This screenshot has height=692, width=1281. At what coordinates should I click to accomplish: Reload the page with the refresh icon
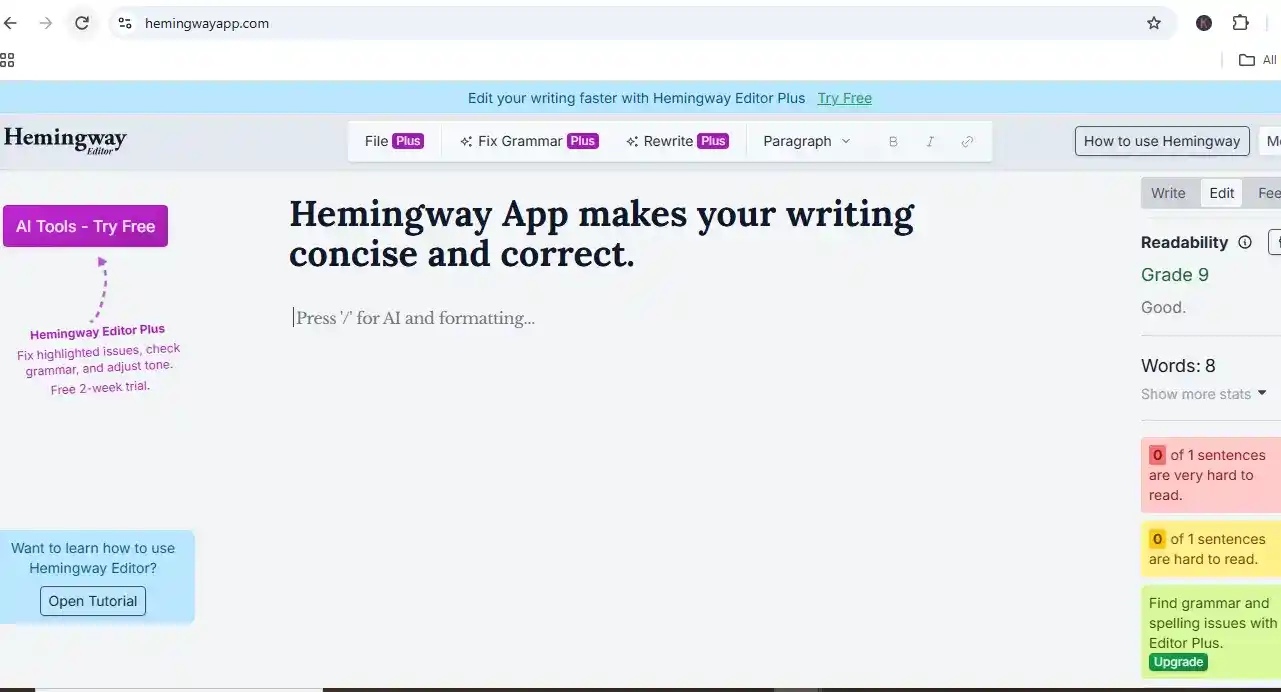coord(82,23)
